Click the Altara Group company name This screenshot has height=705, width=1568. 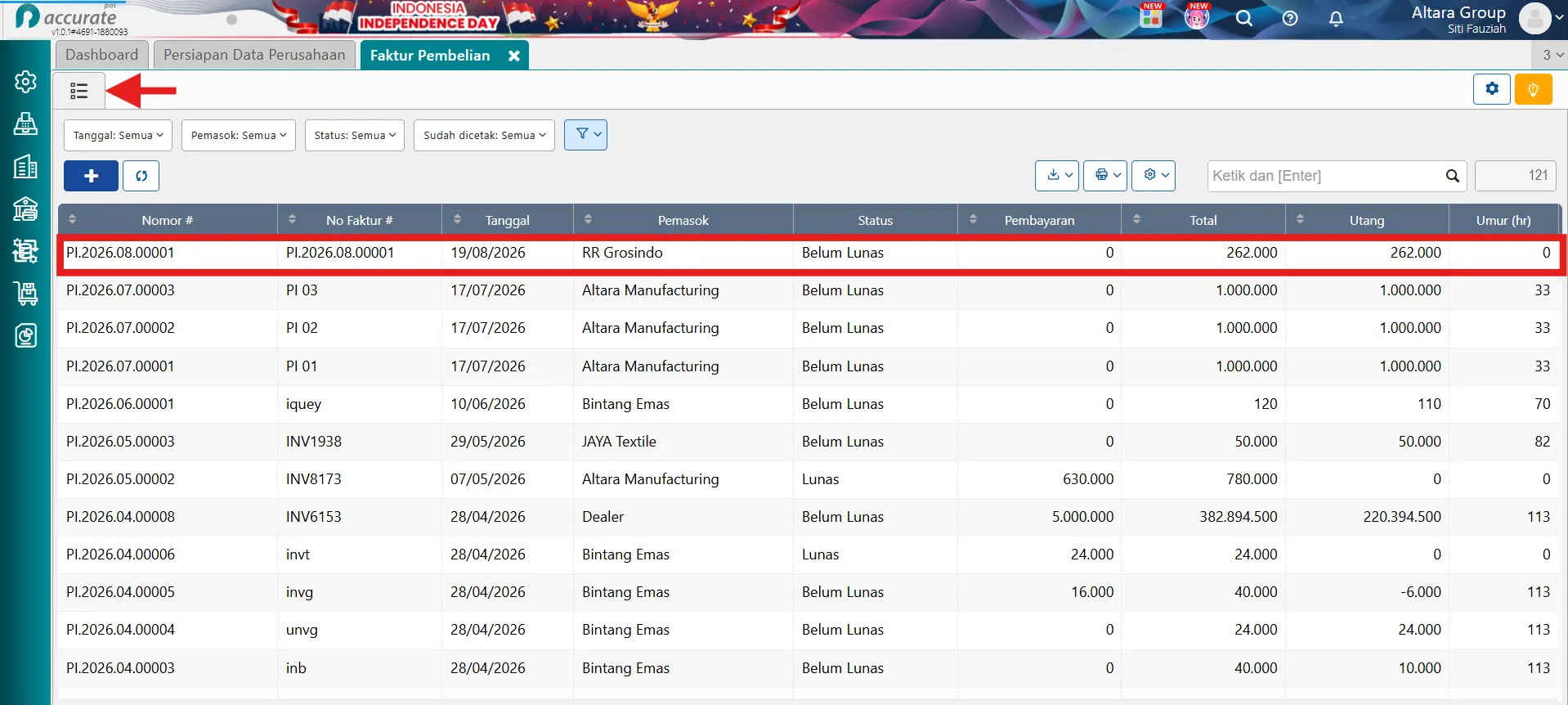1458,12
